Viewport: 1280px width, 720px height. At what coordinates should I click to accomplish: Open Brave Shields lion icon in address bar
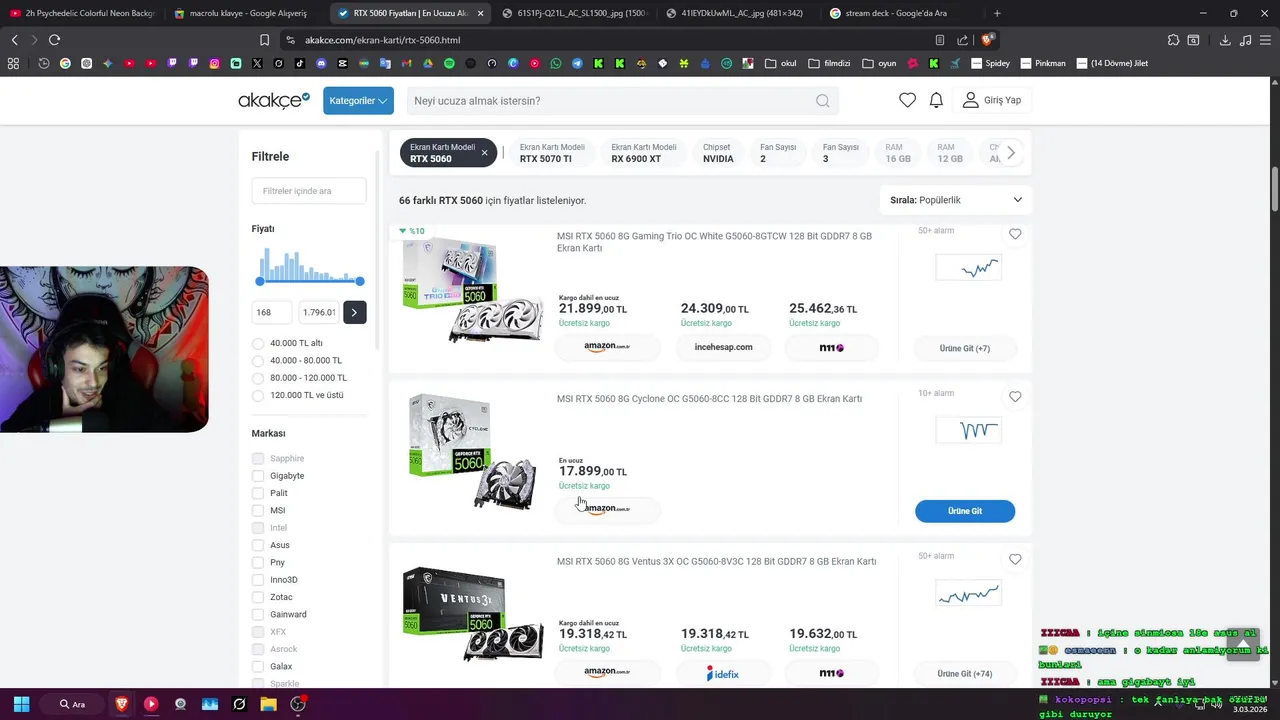point(987,40)
